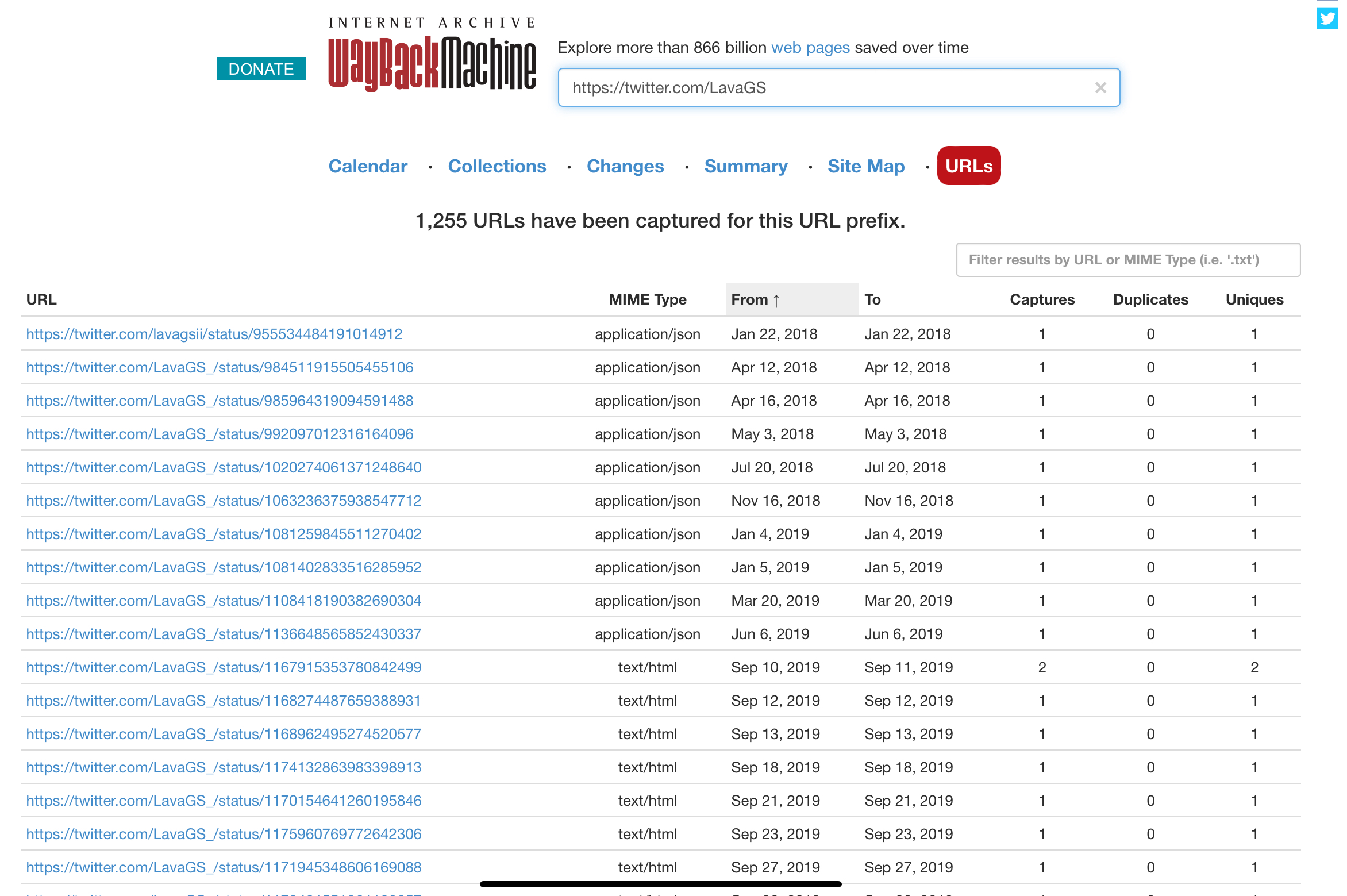Viewport: 1347px width, 896px height.
Task: Open LavaGS_ status 1108418190382690304 link
Action: 224,601
